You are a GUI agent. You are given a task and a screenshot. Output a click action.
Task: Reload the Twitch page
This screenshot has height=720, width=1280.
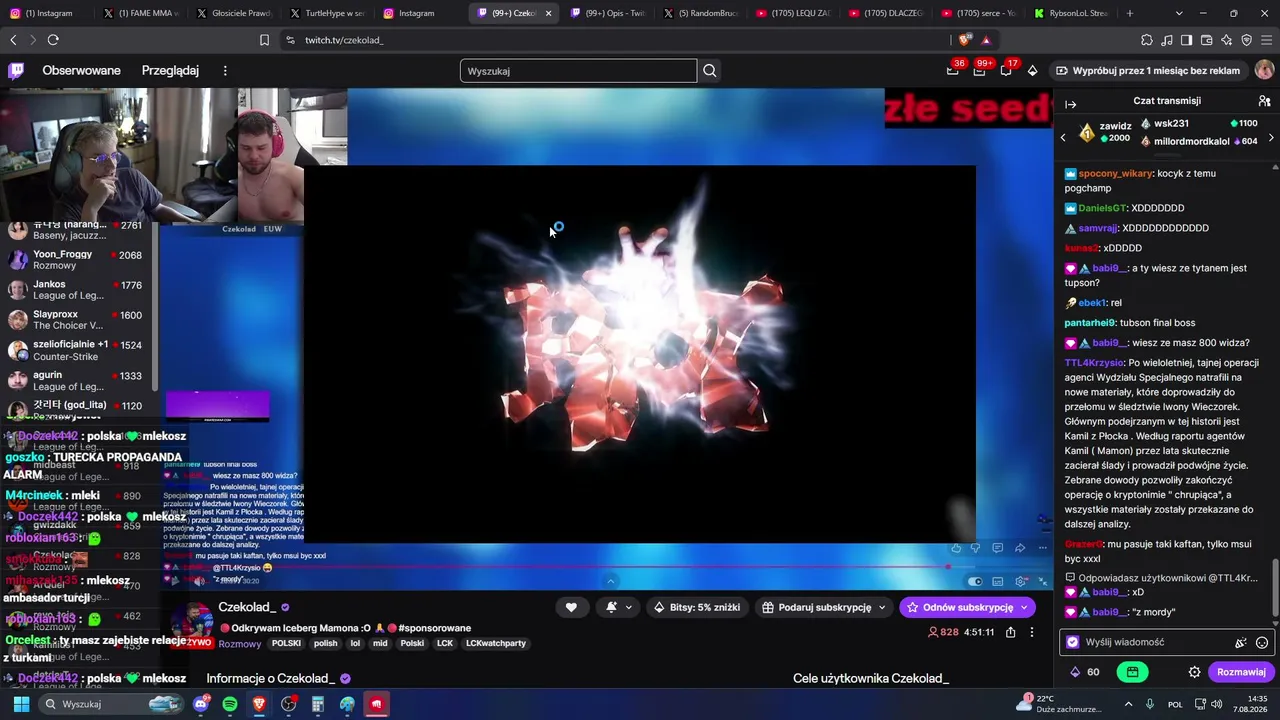(x=53, y=40)
